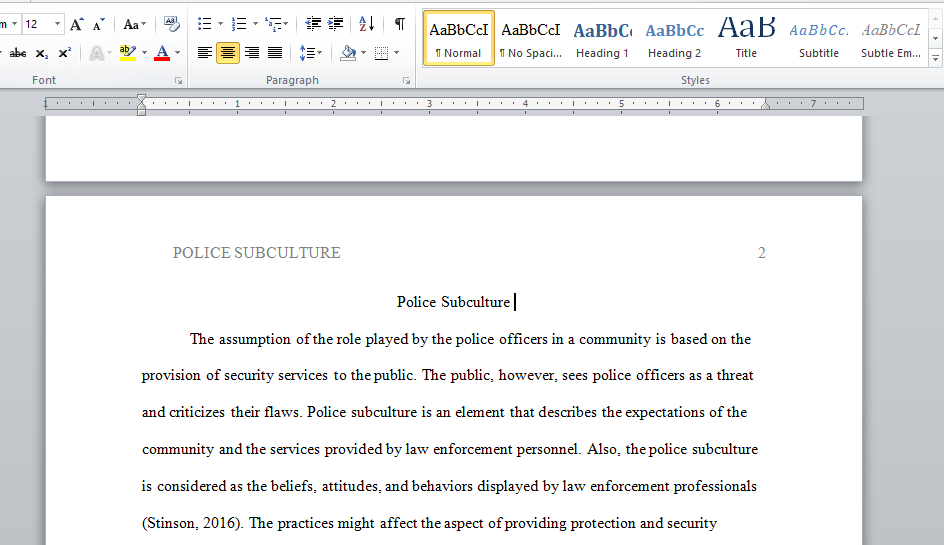Viewport: 944px width, 545px height.
Task: Justify the paragraph text
Action: (275, 53)
